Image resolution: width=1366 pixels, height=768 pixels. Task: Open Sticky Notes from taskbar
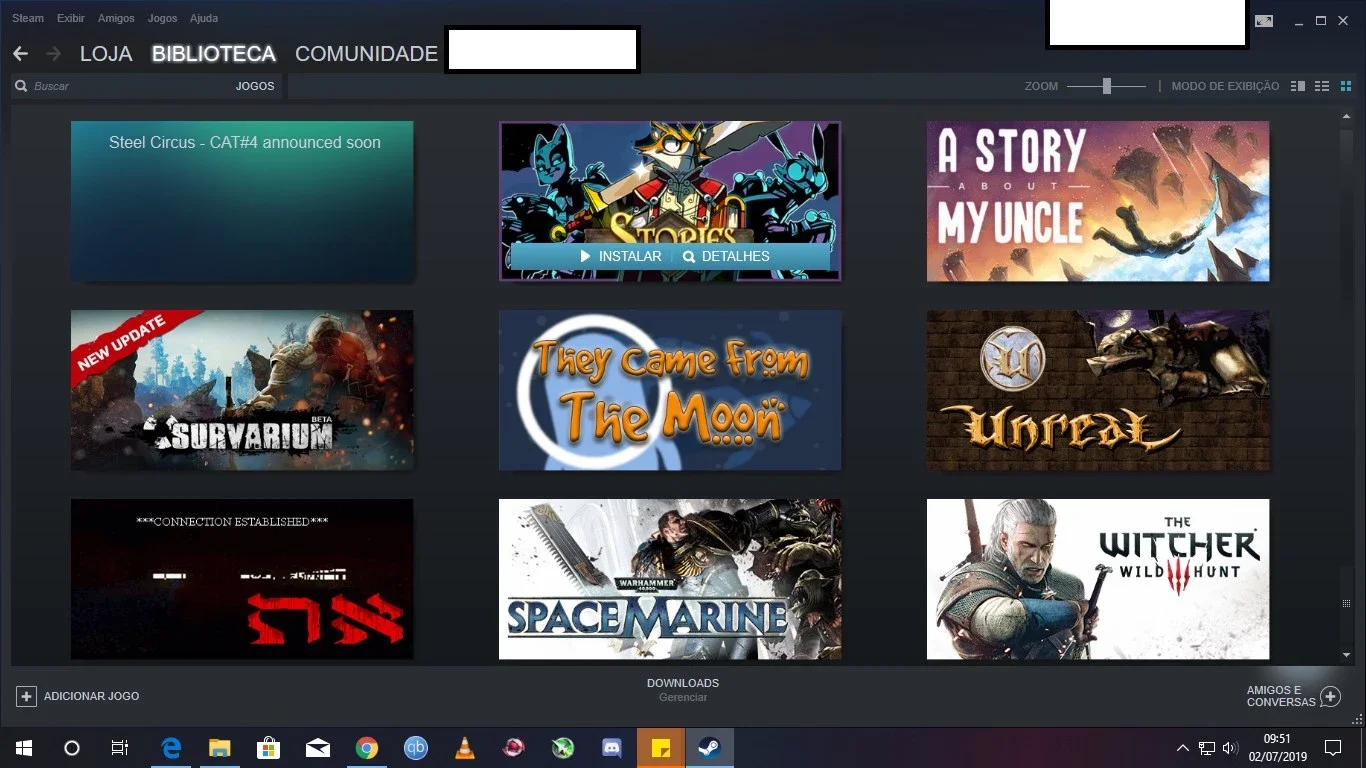pos(661,748)
